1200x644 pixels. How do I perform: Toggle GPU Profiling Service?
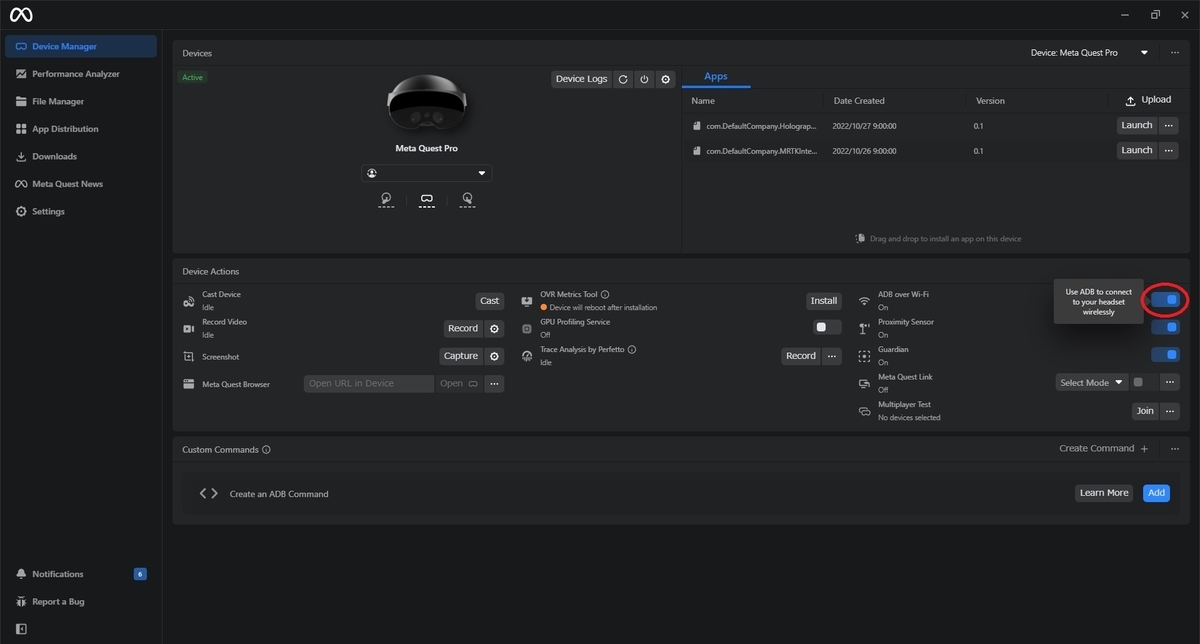827,328
